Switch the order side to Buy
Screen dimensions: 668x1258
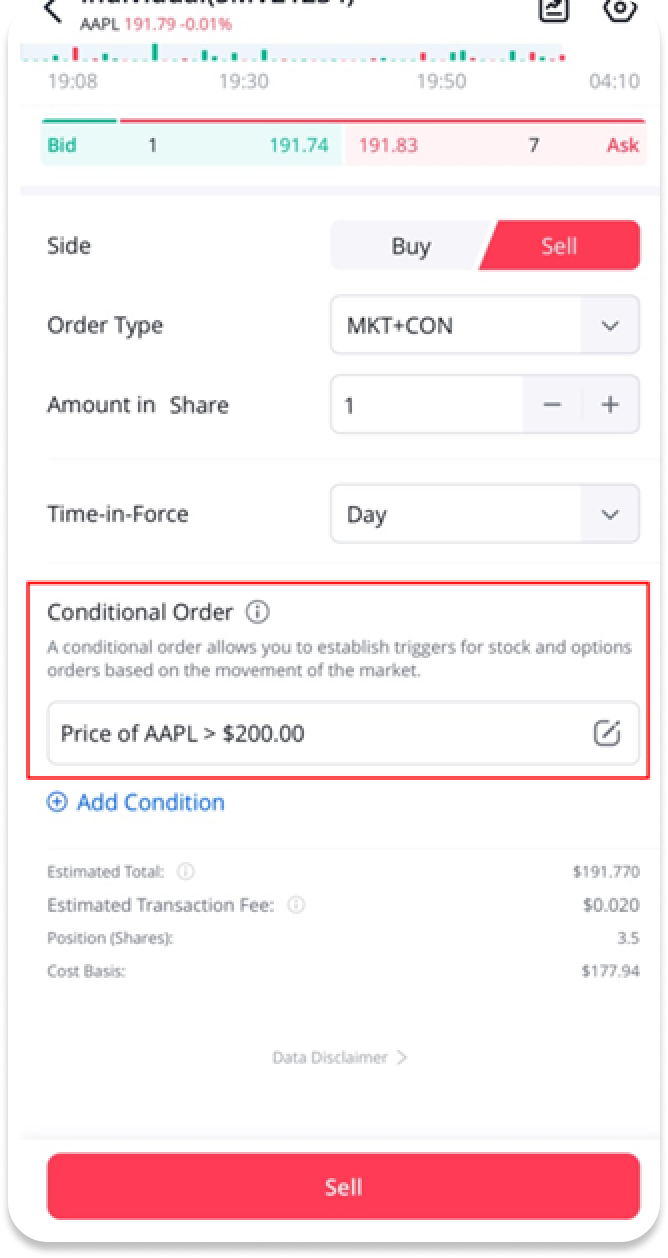click(411, 246)
